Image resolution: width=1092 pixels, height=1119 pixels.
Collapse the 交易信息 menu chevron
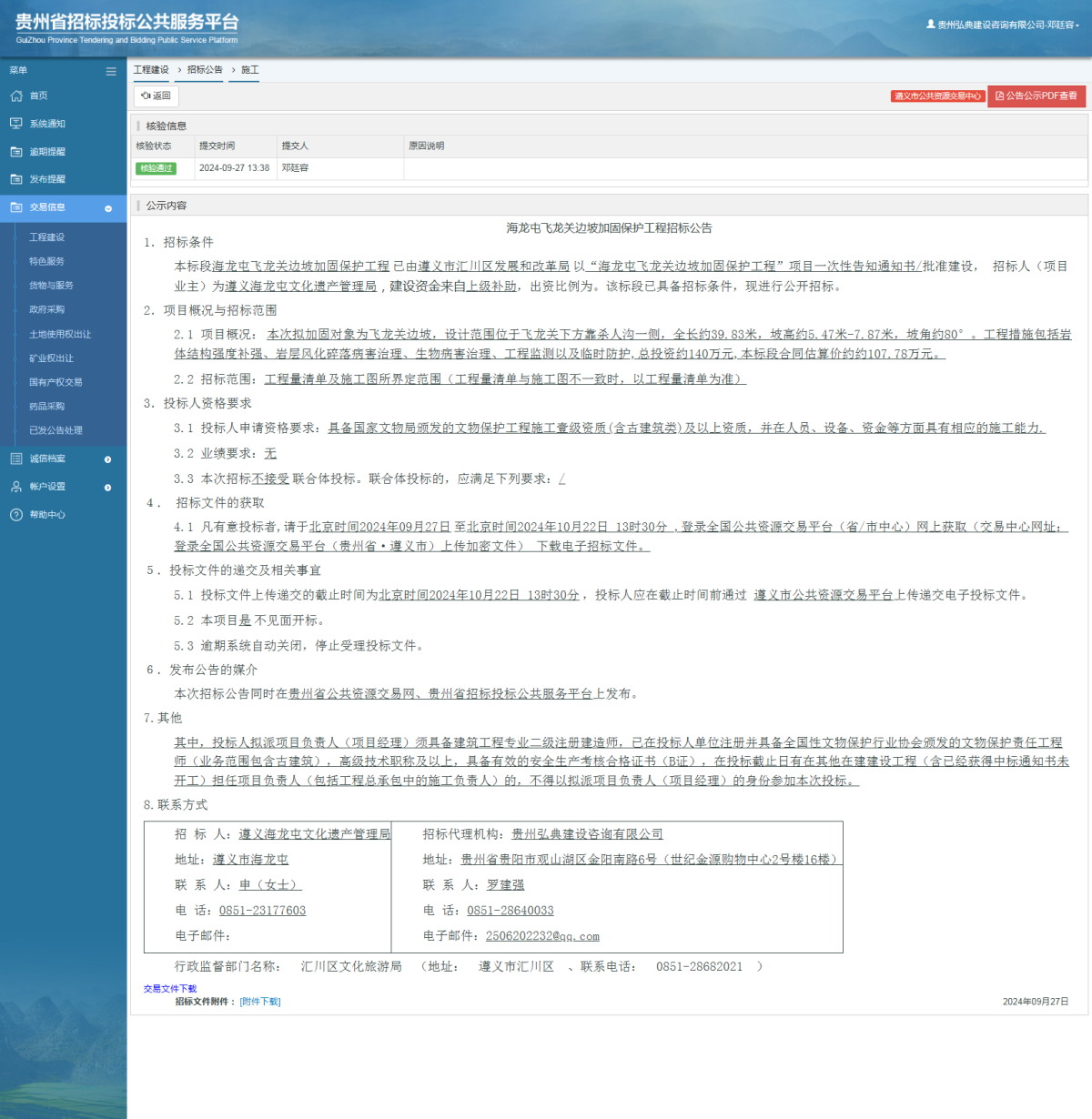[108, 208]
